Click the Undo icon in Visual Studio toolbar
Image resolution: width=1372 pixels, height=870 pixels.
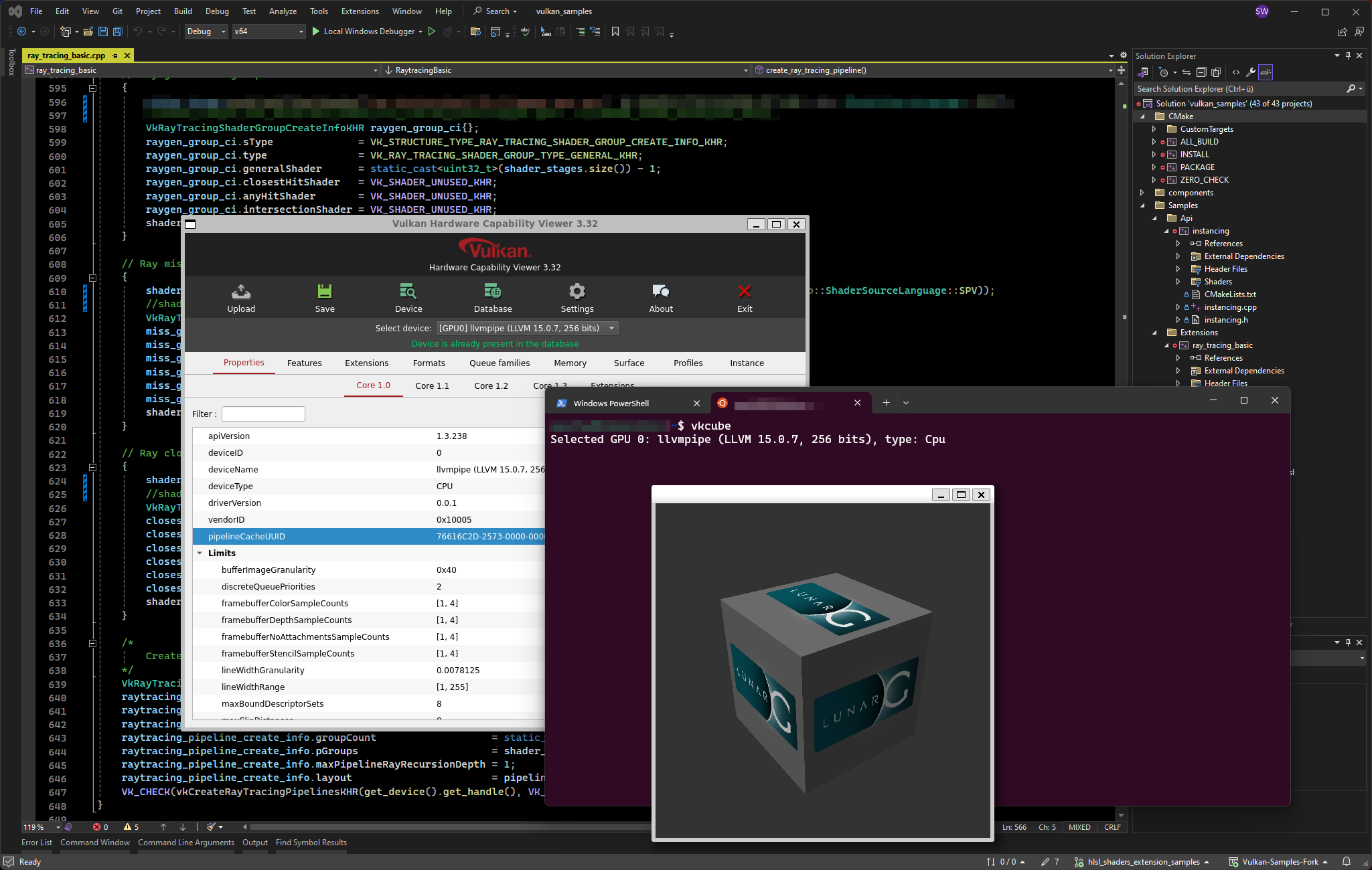(138, 31)
